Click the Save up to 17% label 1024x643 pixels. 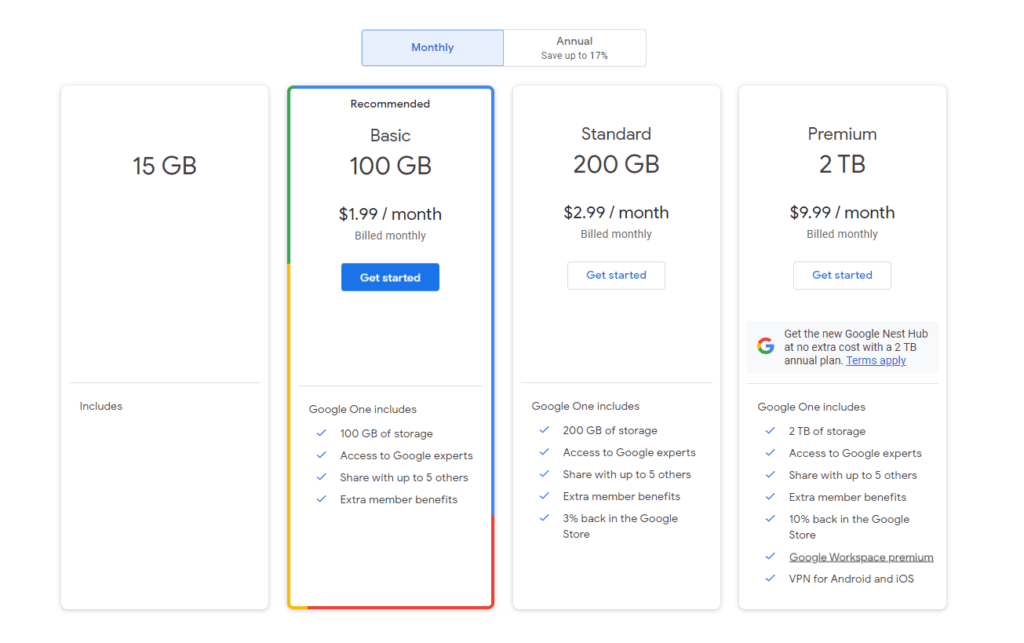coord(575,54)
